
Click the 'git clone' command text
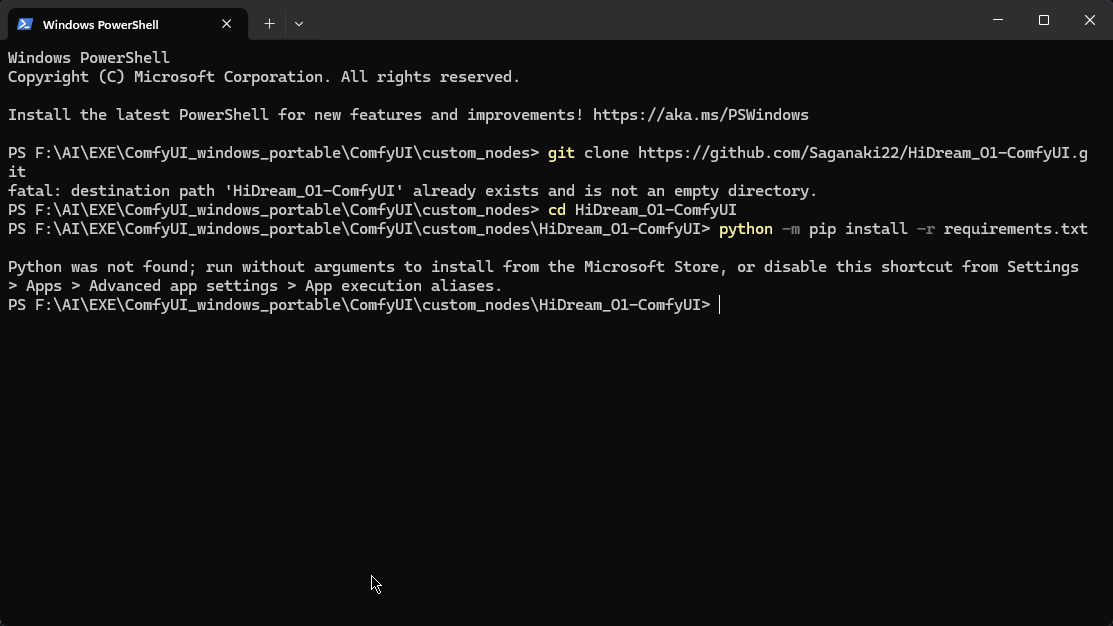(x=588, y=153)
